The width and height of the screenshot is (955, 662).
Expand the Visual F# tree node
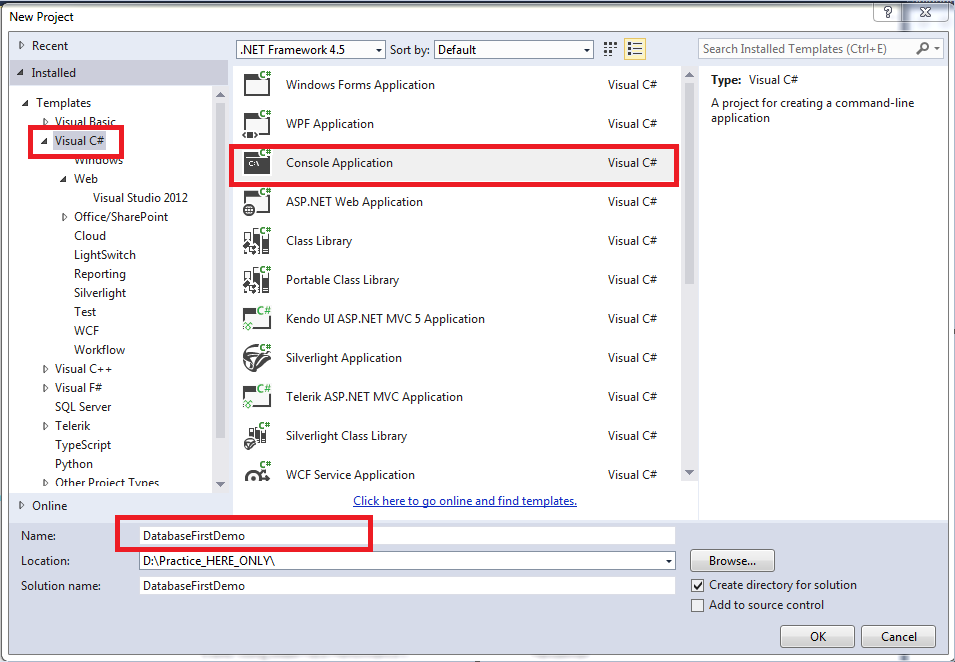(x=45, y=388)
